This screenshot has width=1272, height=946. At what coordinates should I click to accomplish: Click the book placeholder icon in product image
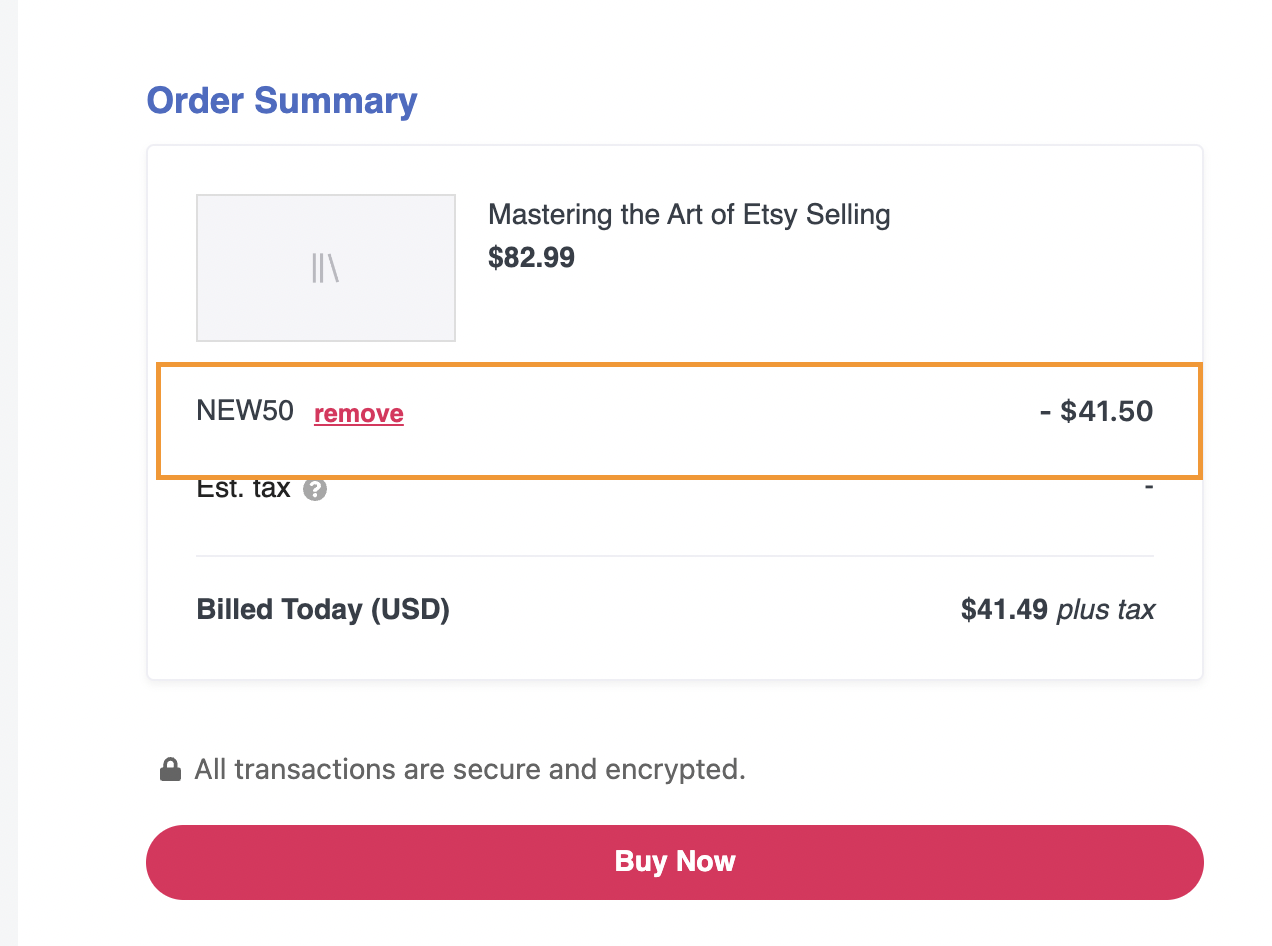pyautogui.click(x=325, y=268)
